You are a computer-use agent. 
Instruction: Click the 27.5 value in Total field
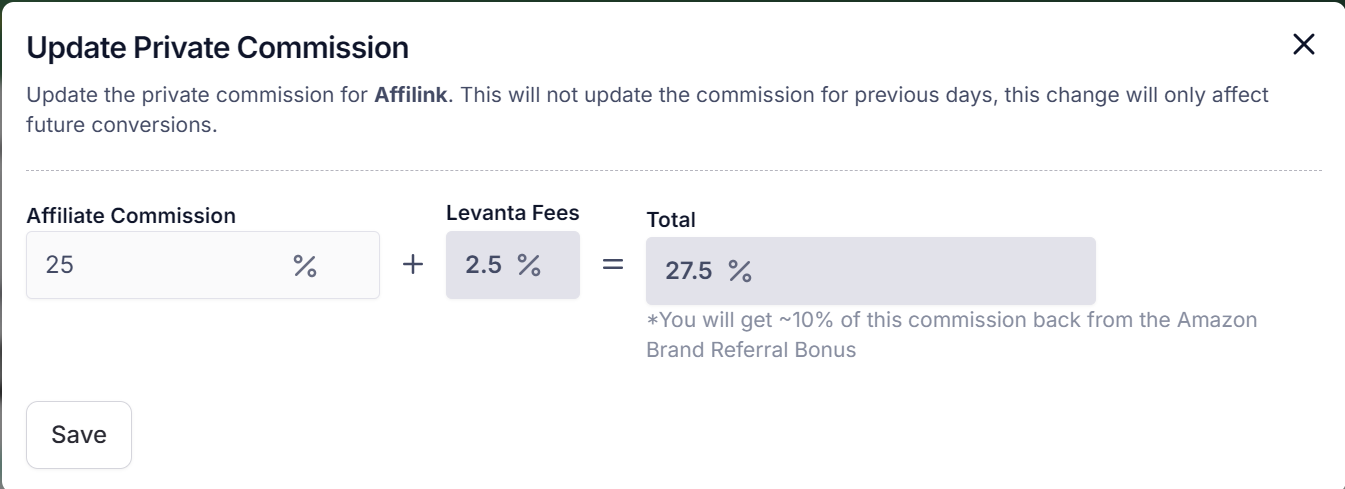point(688,271)
